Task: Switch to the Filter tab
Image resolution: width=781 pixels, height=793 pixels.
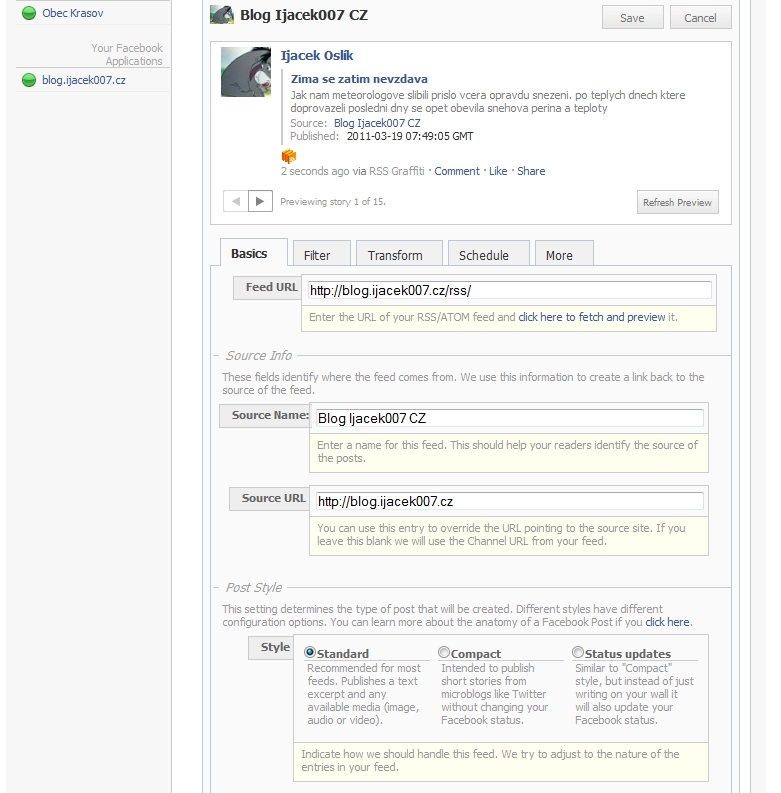Action: (x=317, y=255)
